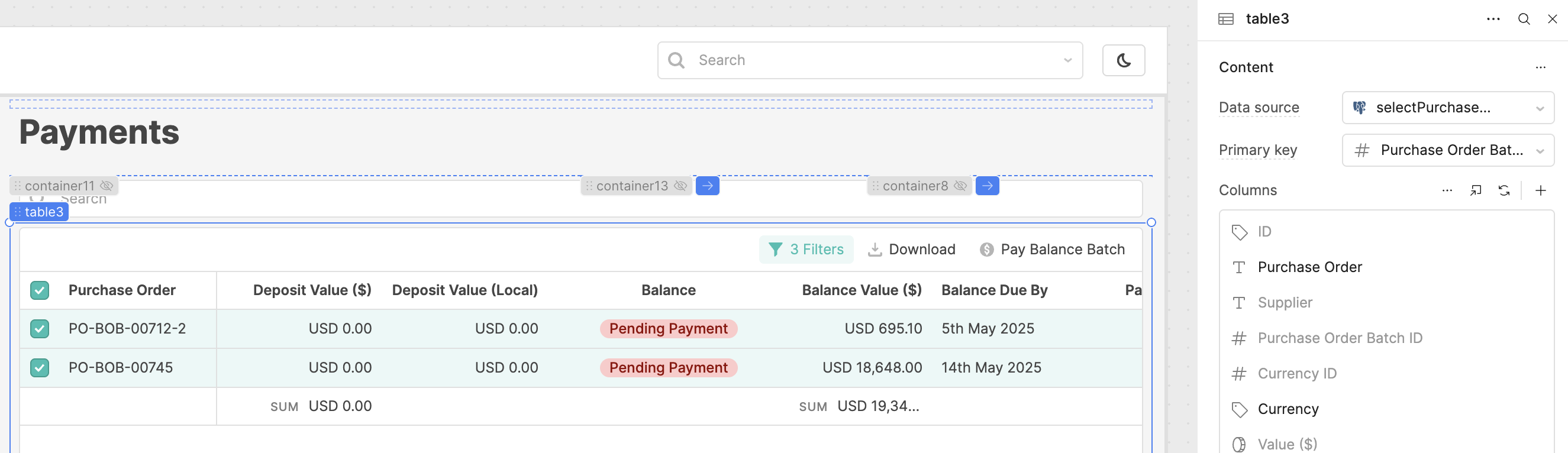This screenshot has width=1568, height=453.
Task: Regenerate columns with refresh icon
Action: 1504,190
